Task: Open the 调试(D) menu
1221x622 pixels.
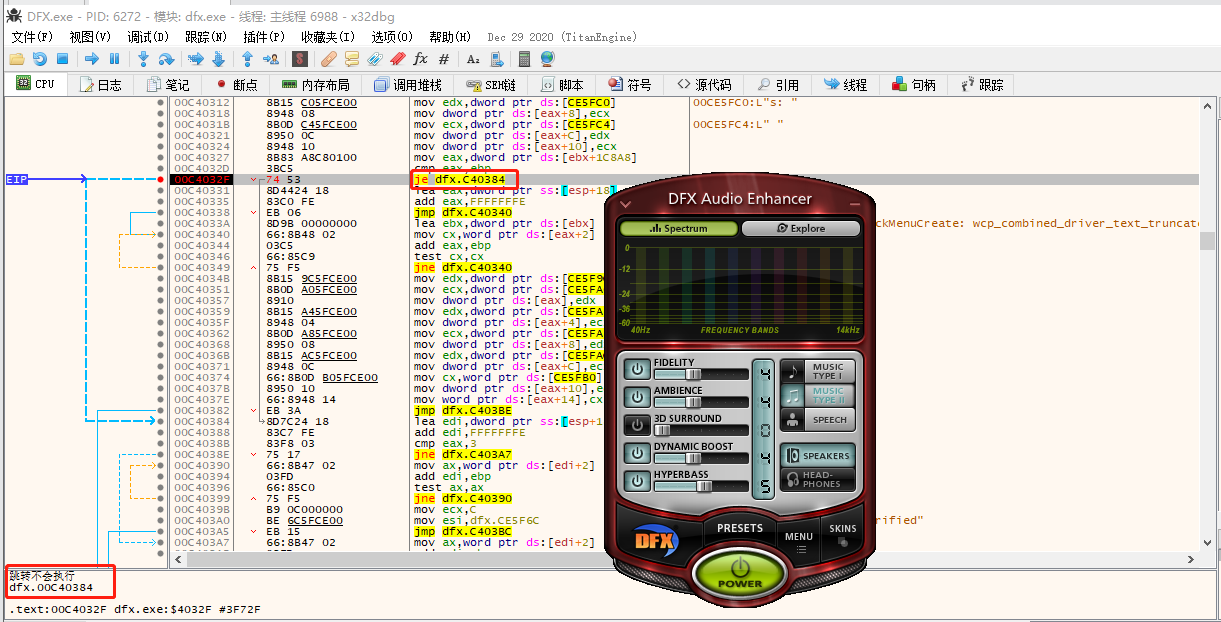Action: [148, 37]
